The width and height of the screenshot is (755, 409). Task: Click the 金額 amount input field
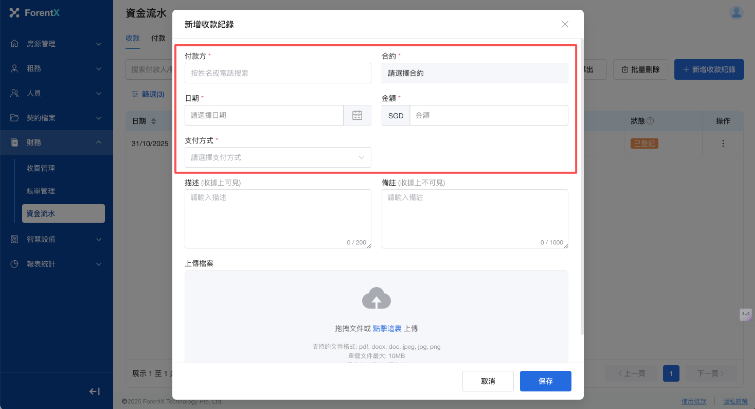(488, 116)
